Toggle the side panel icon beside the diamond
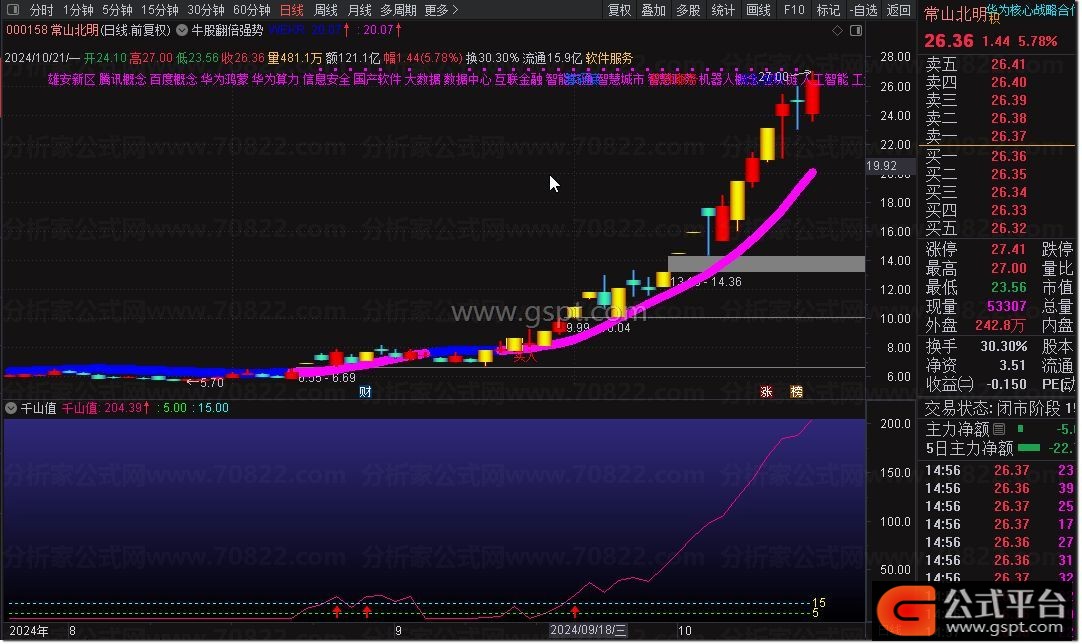The width and height of the screenshot is (1082, 644). (x=856, y=30)
